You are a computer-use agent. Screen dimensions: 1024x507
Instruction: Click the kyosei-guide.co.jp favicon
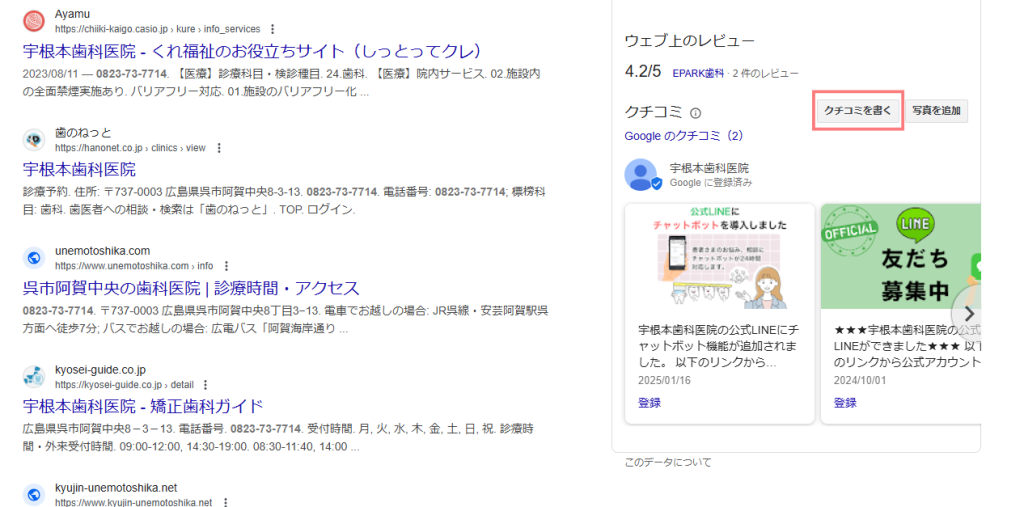[x=34, y=377]
